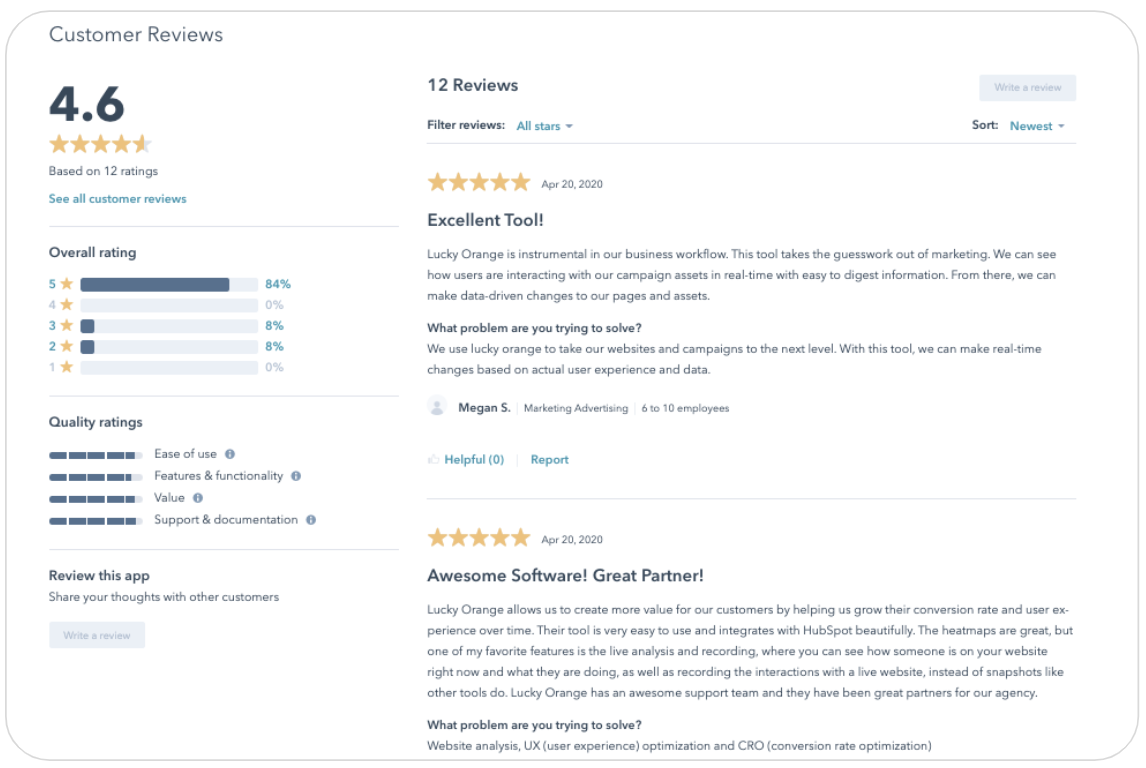Click Megan S. avatar icon

coord(437,407)
